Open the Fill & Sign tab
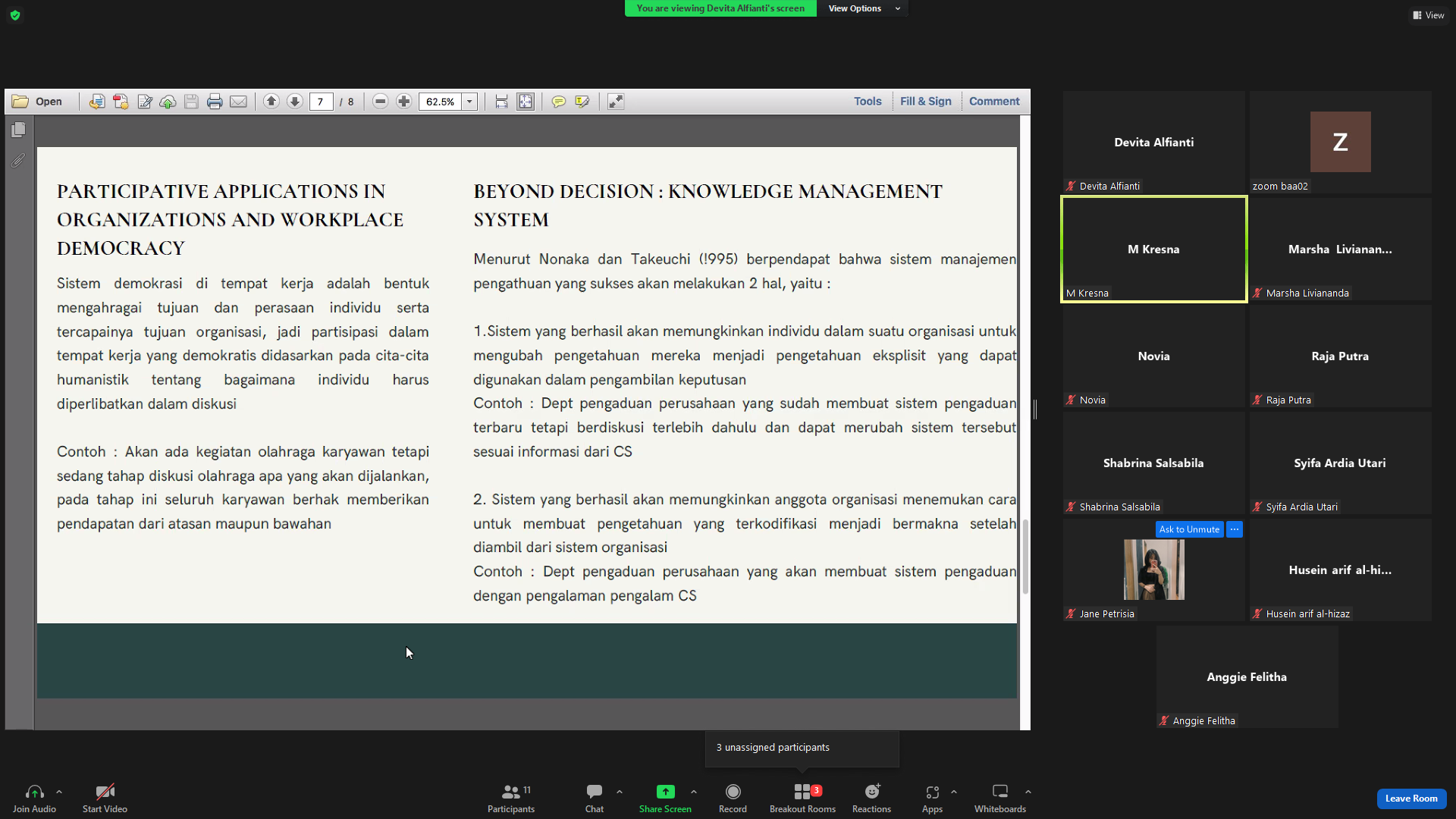The width and height of the screenshot is (1456, 819). click(x=925, y=102)
